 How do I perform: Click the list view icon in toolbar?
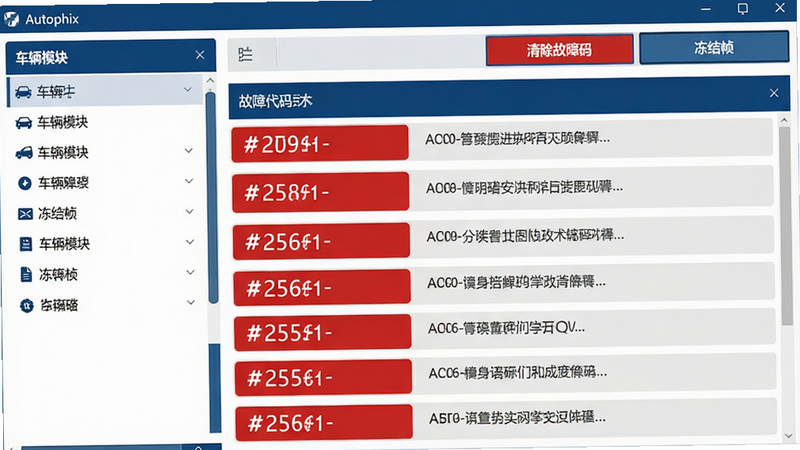pyautogui.click(x=245, y=54)
